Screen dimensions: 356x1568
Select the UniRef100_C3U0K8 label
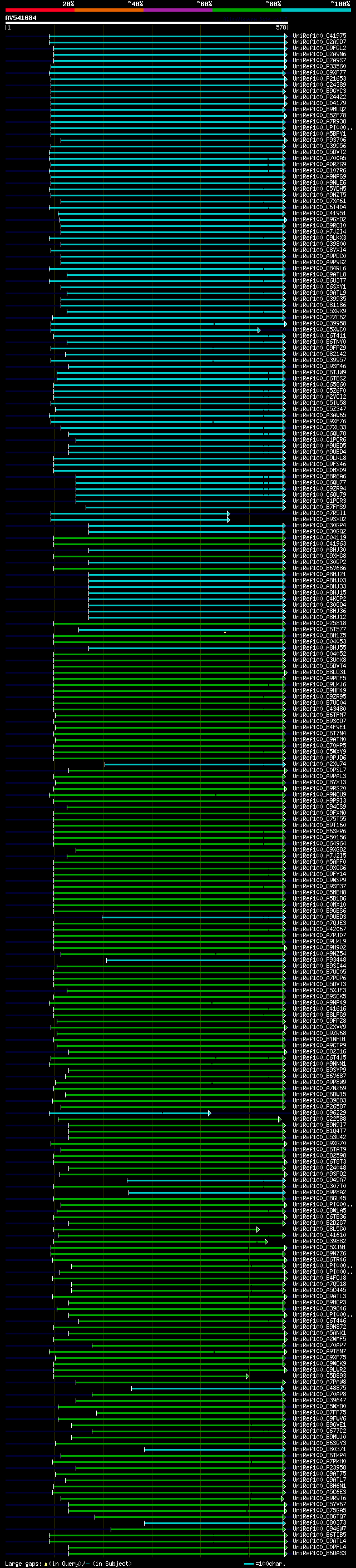319,660
